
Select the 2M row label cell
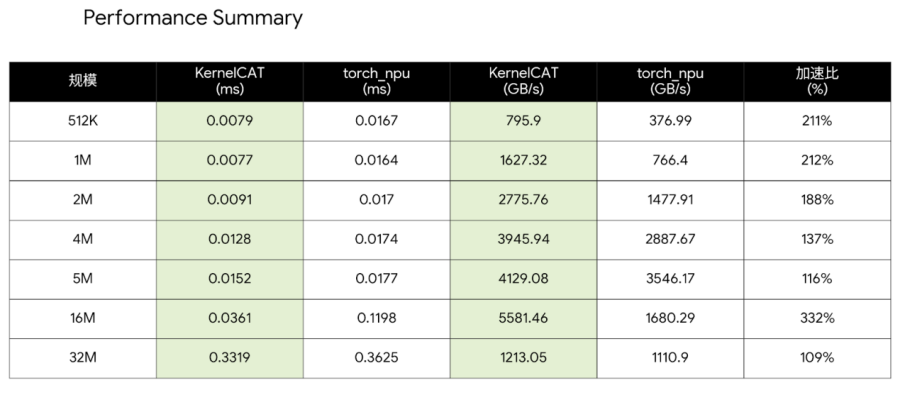tap(83, 200)
